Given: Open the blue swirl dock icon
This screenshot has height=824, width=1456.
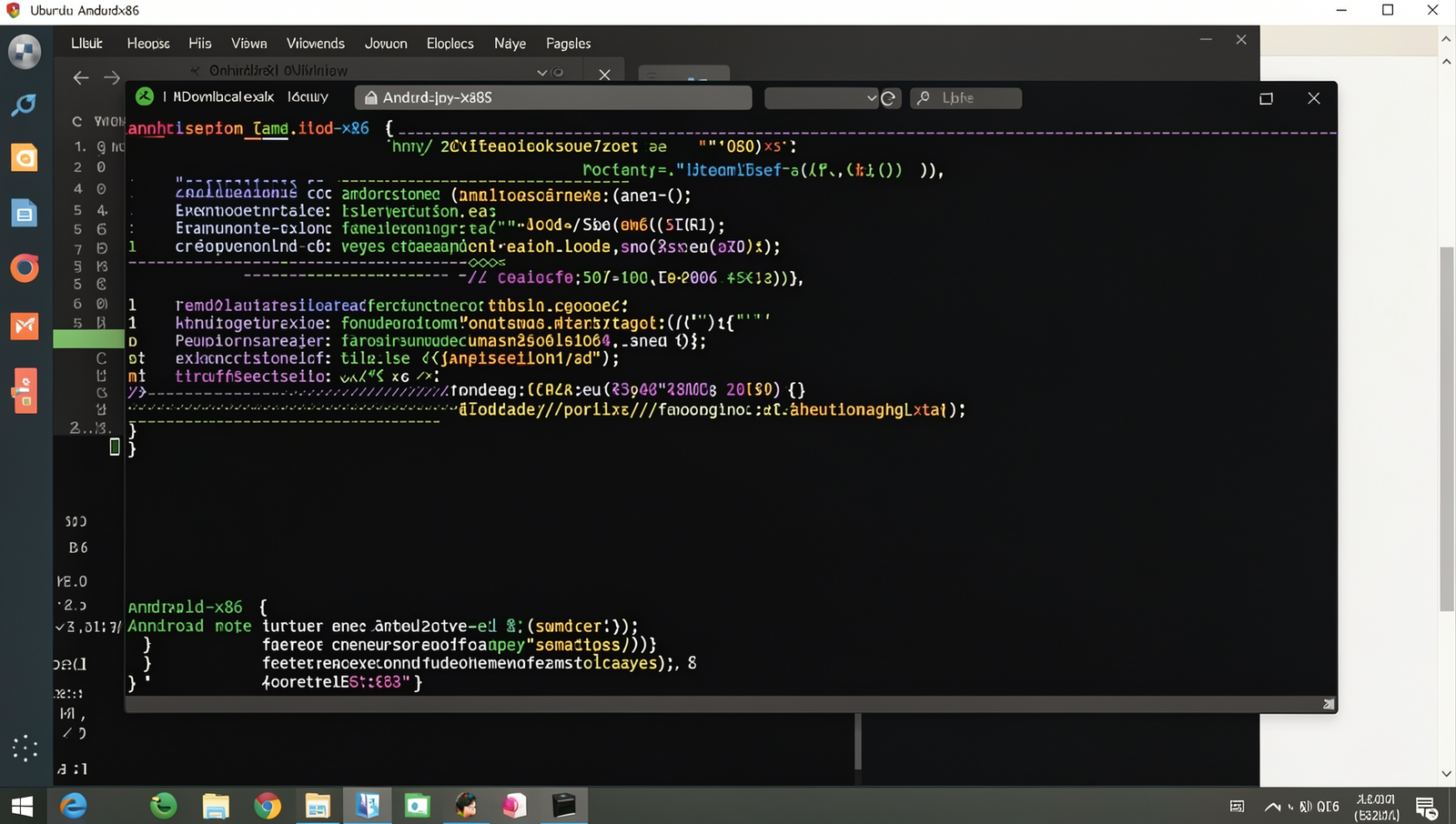Looking at the screenshot, I should pos(25,106).
